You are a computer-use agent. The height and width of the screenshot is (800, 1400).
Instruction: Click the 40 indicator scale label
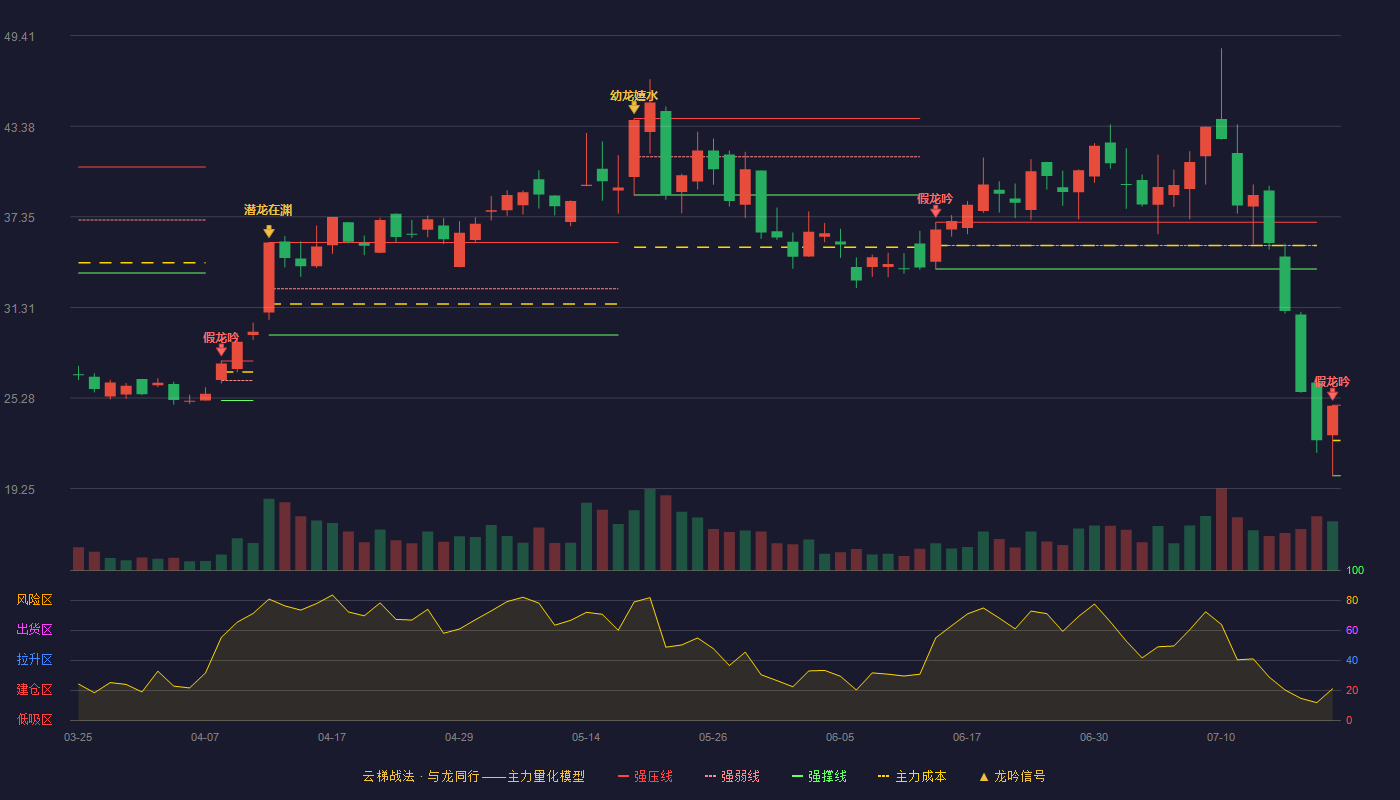[x=1352, y=661]
